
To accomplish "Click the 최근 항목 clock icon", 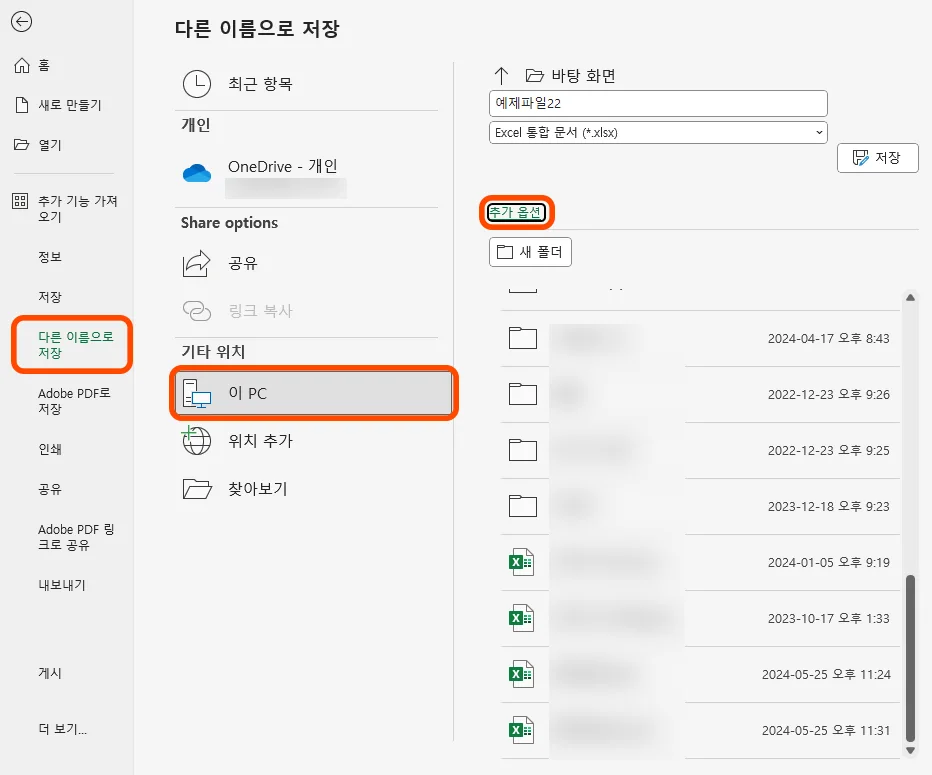I will tap(197, 84).
